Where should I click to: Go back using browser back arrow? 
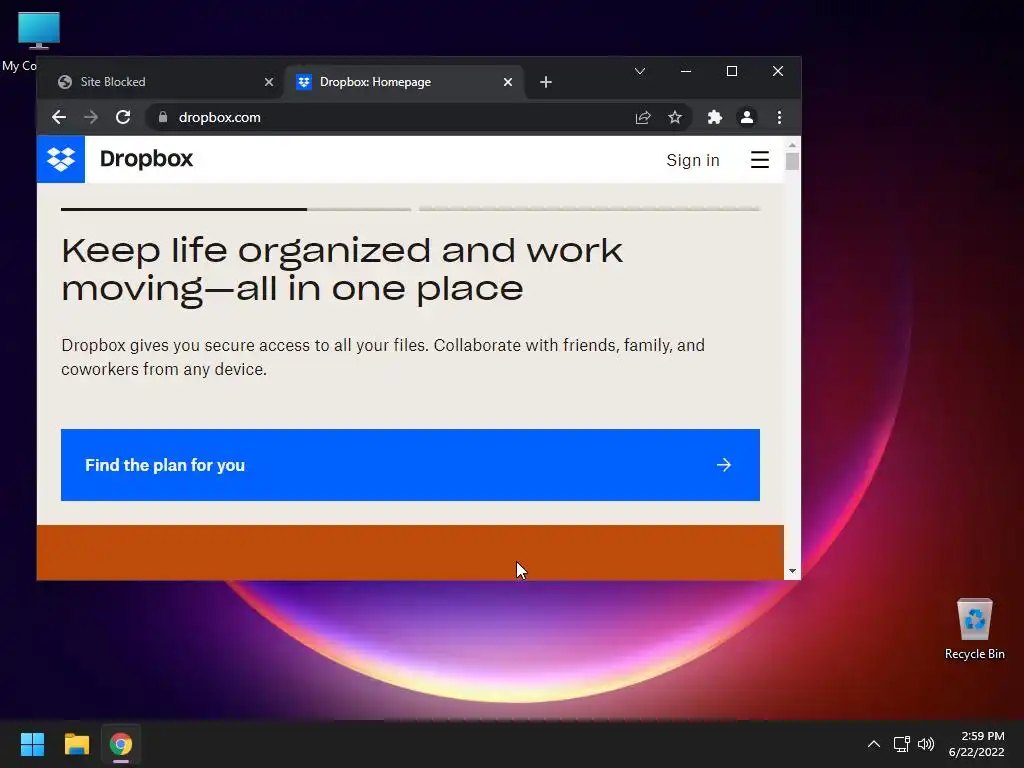tap(59, 117)
